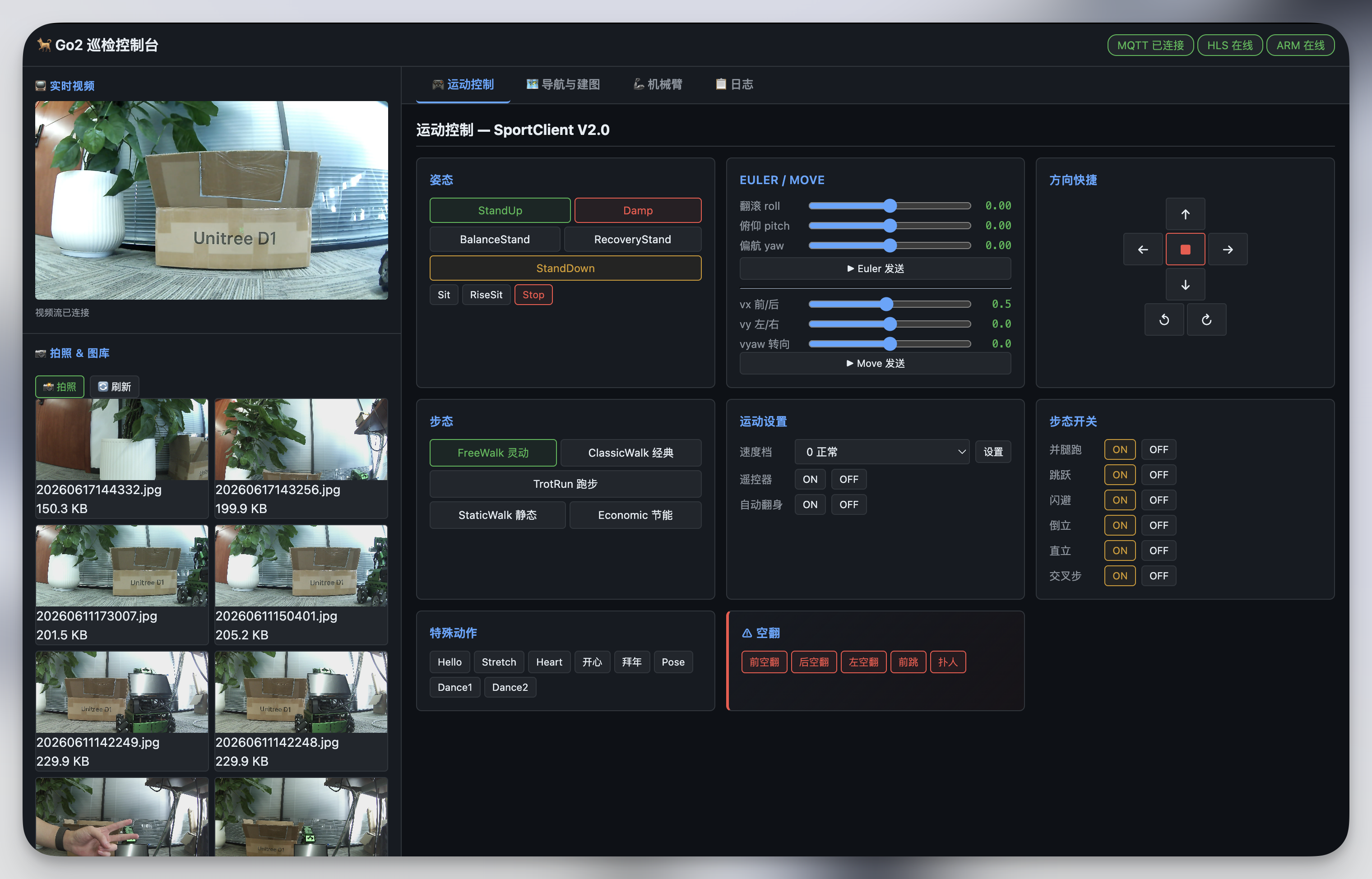Viewport: 1372px width, 879px height.
Task: Click the backward down-arrow direction button
Action: pyautogui.click(x=1185, y=284)
